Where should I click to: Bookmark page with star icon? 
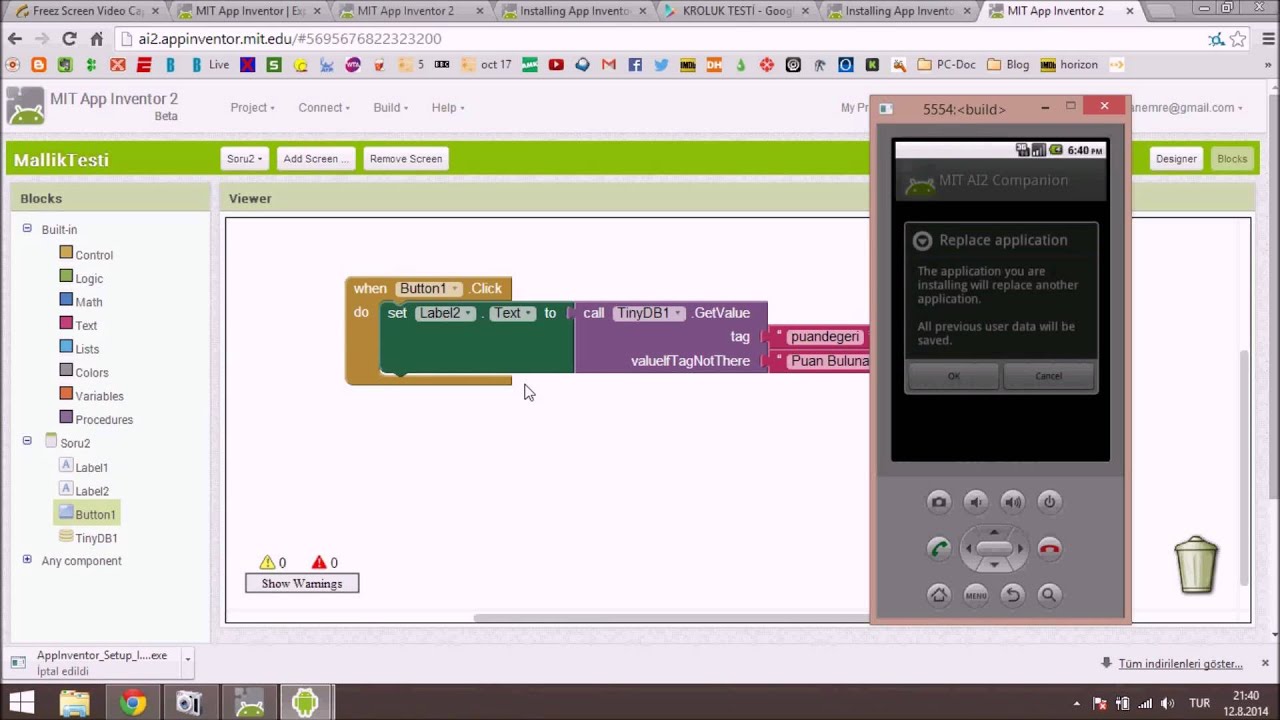1238,39
